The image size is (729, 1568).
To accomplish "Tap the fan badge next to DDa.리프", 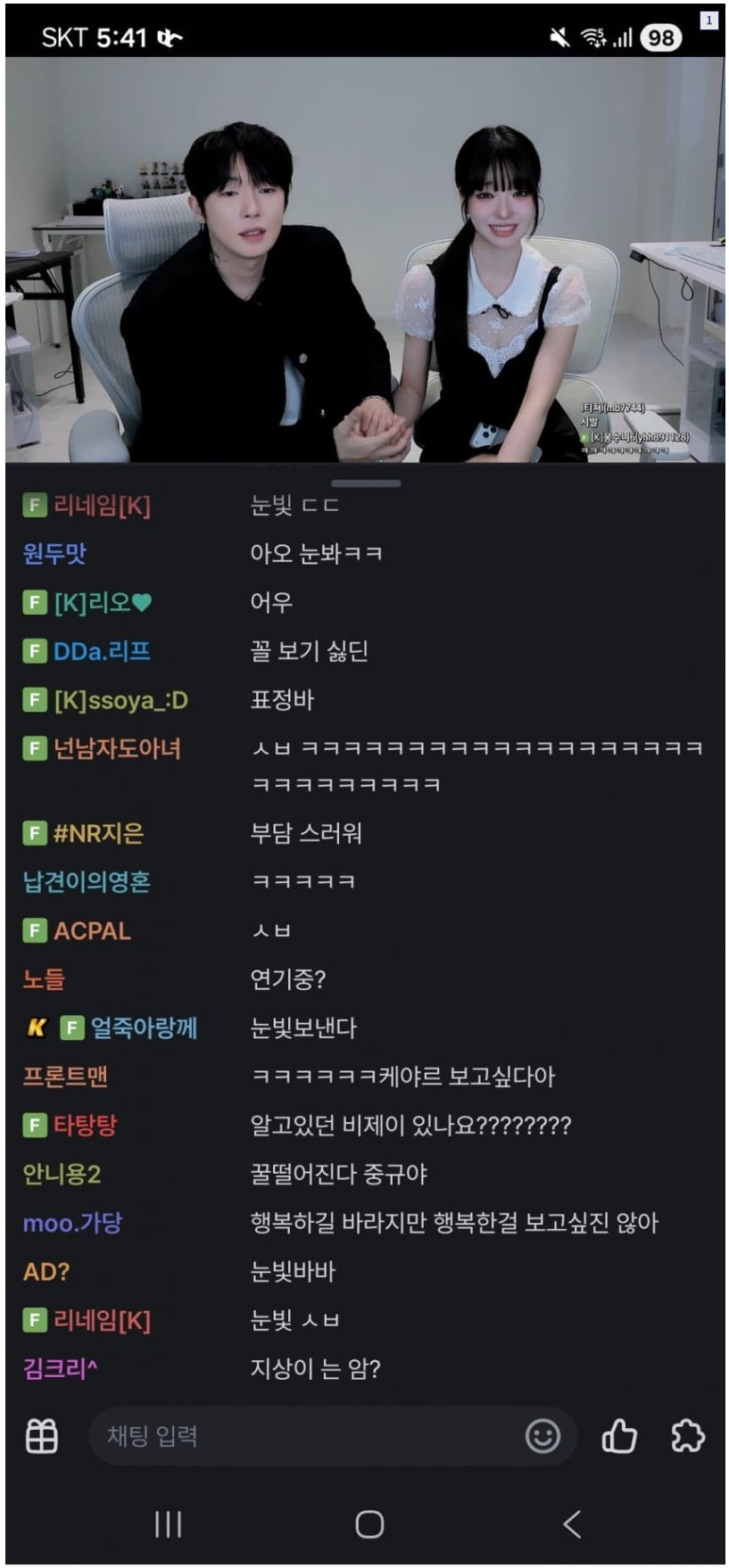I will [34, 651].
